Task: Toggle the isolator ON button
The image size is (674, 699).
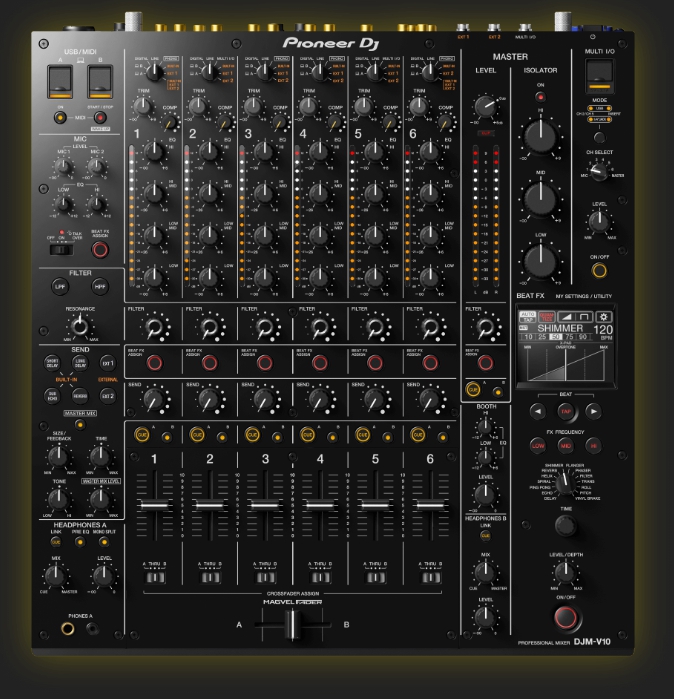Action: pyautogui.click(x=540, y=97)
